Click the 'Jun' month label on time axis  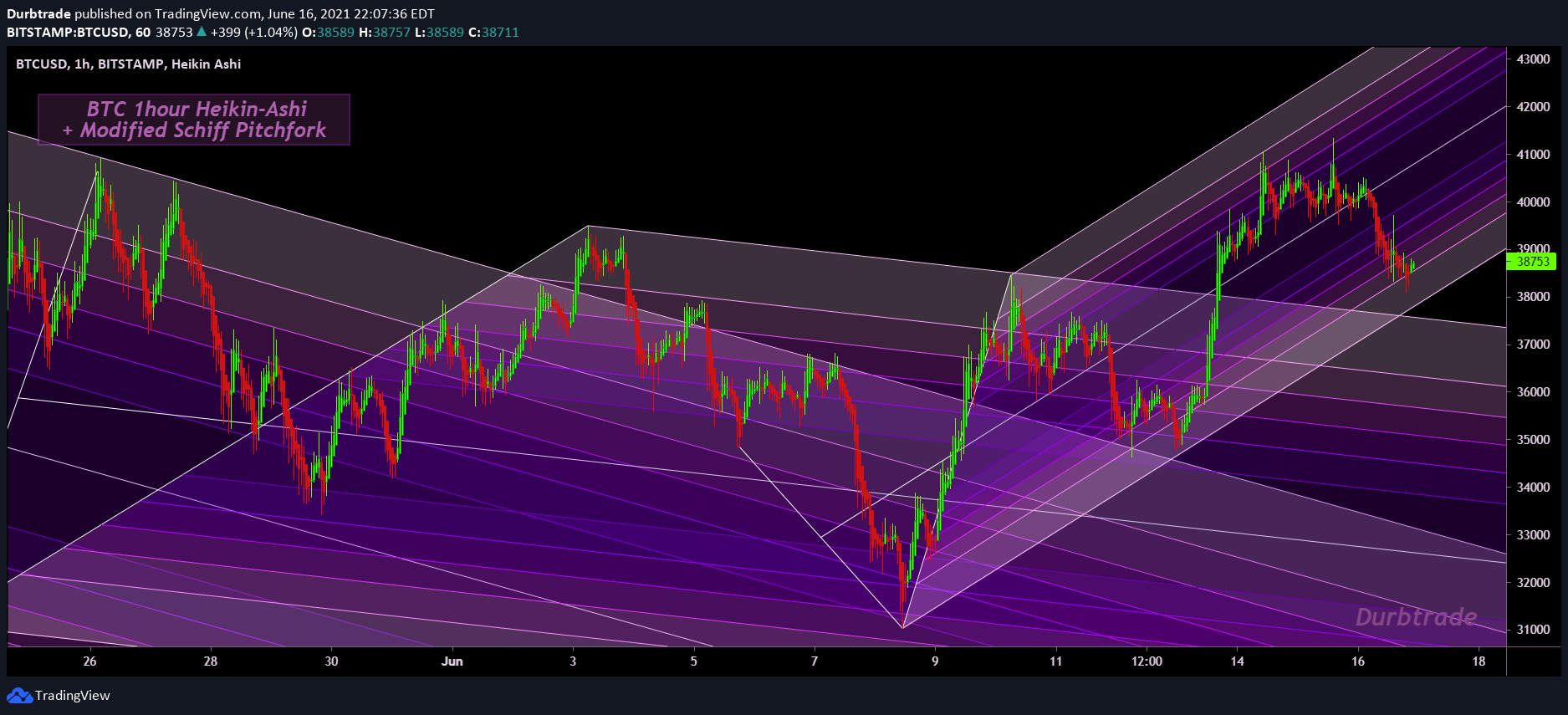click(452, 661)
